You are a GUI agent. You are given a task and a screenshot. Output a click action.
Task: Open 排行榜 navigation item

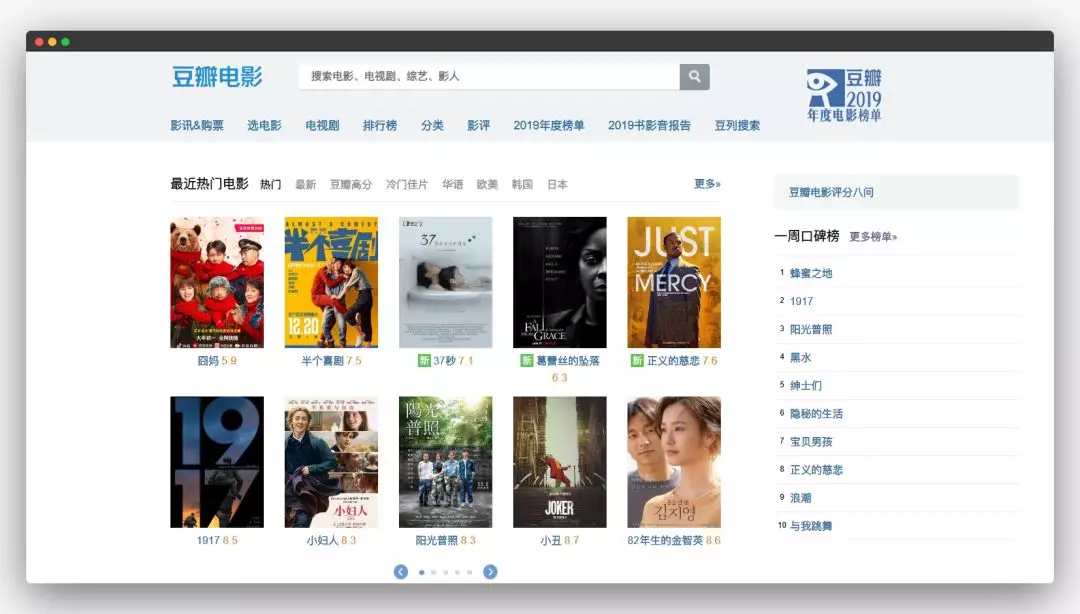click(x=380, y=125)
